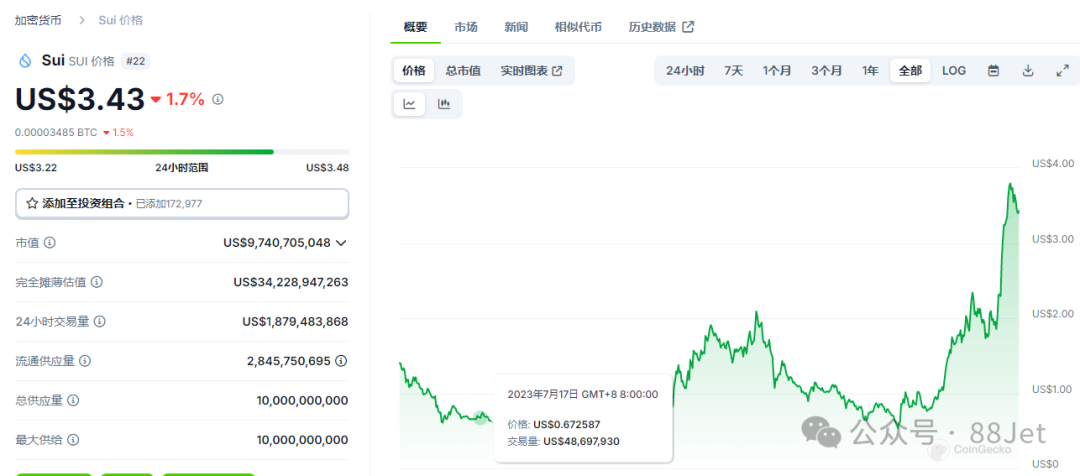Click the Sui 价格 breadcrumb text
This screenshot has width=1080, height=476.
(x=121, y=20)
